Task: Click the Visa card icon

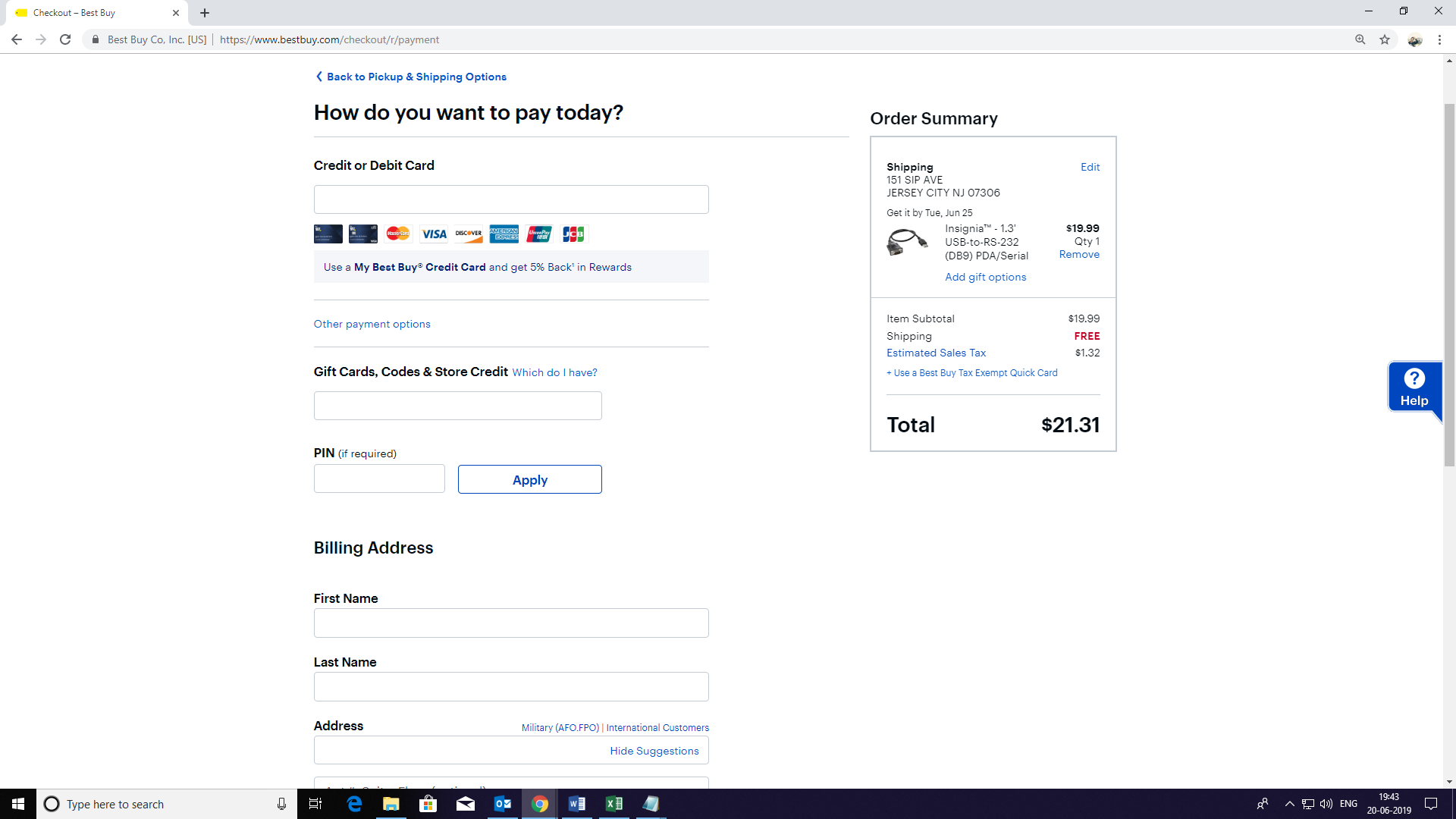Action: tap(434, 234)
